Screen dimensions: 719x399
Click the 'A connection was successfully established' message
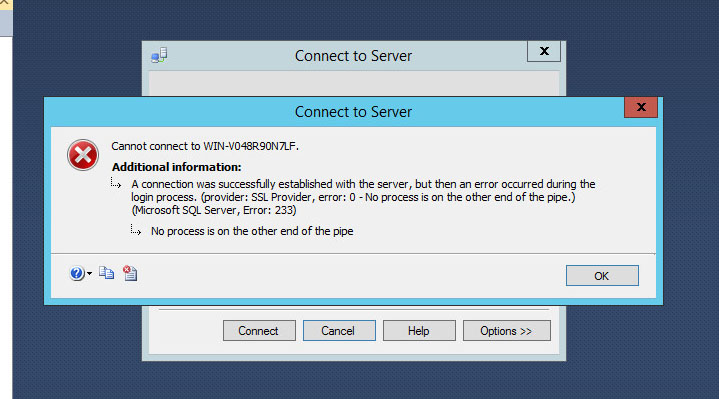pos(363,197)
